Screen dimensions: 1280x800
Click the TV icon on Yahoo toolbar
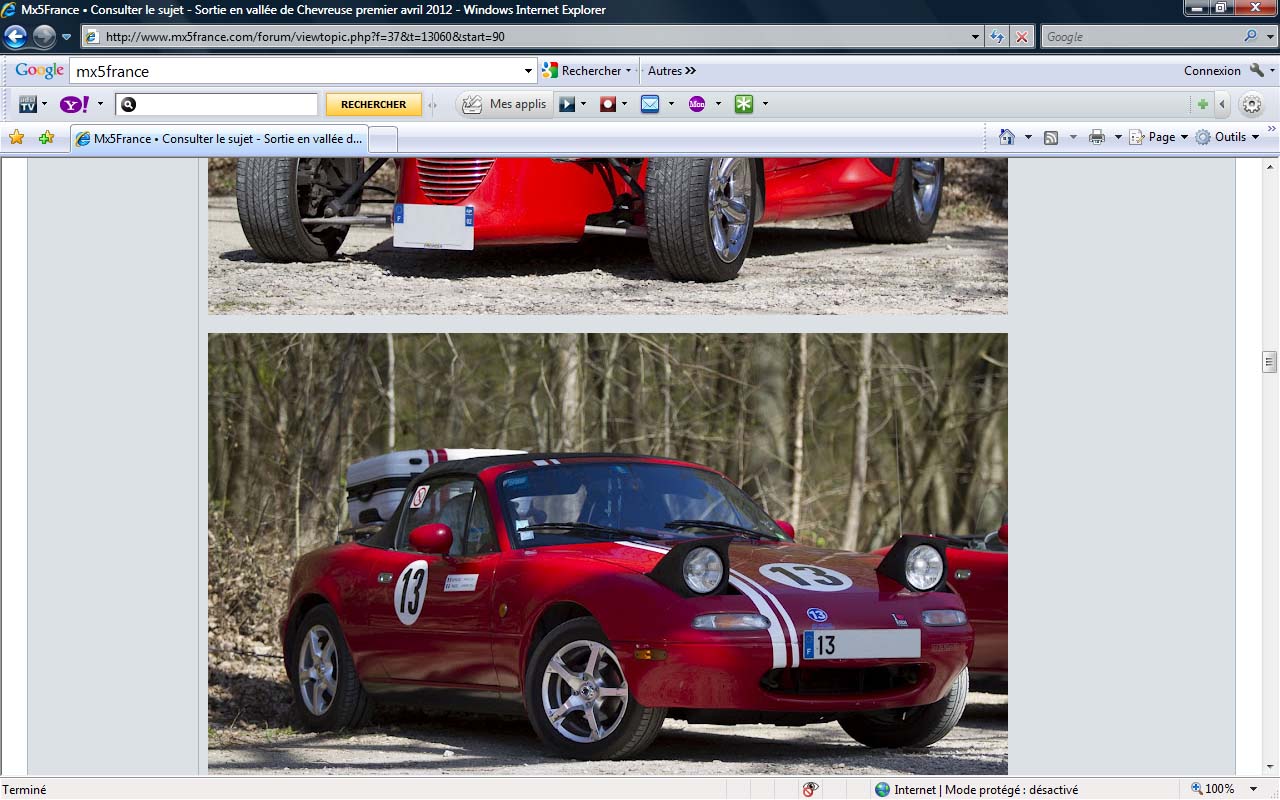pos(27,104)
